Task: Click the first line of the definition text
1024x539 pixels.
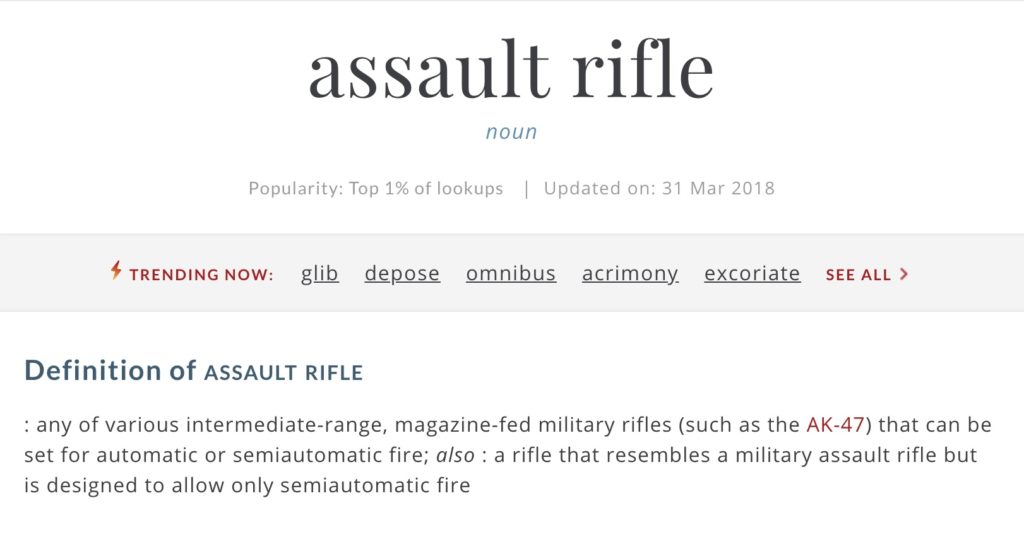Action: pos(508,425)
